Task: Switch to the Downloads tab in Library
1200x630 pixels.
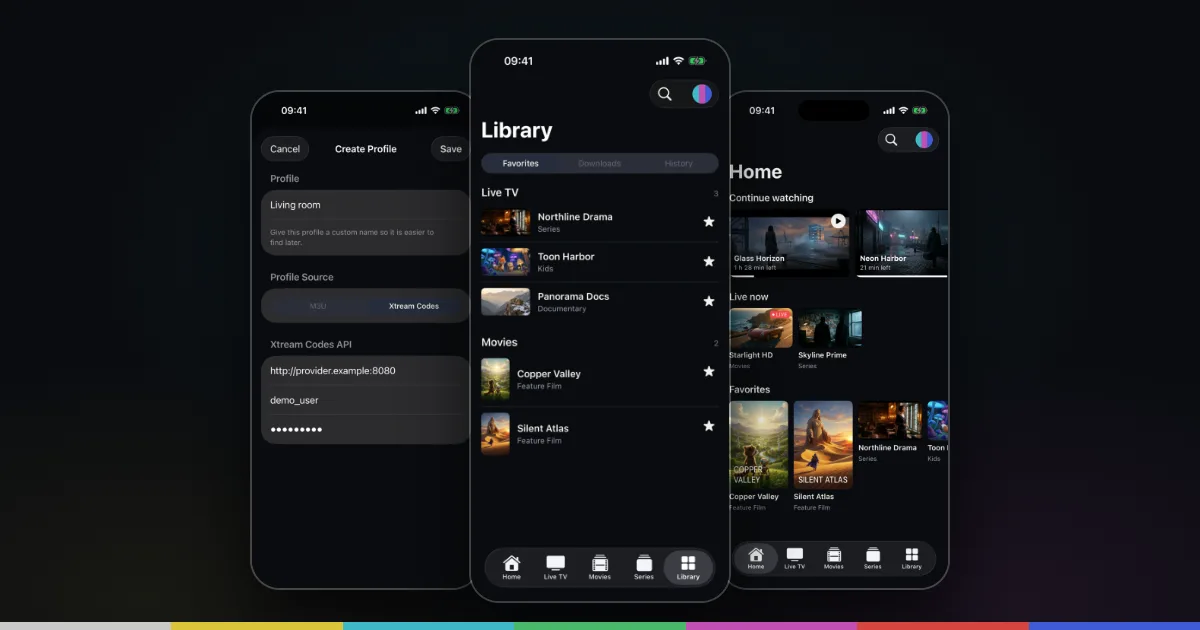Action: [x=600, y=163]
